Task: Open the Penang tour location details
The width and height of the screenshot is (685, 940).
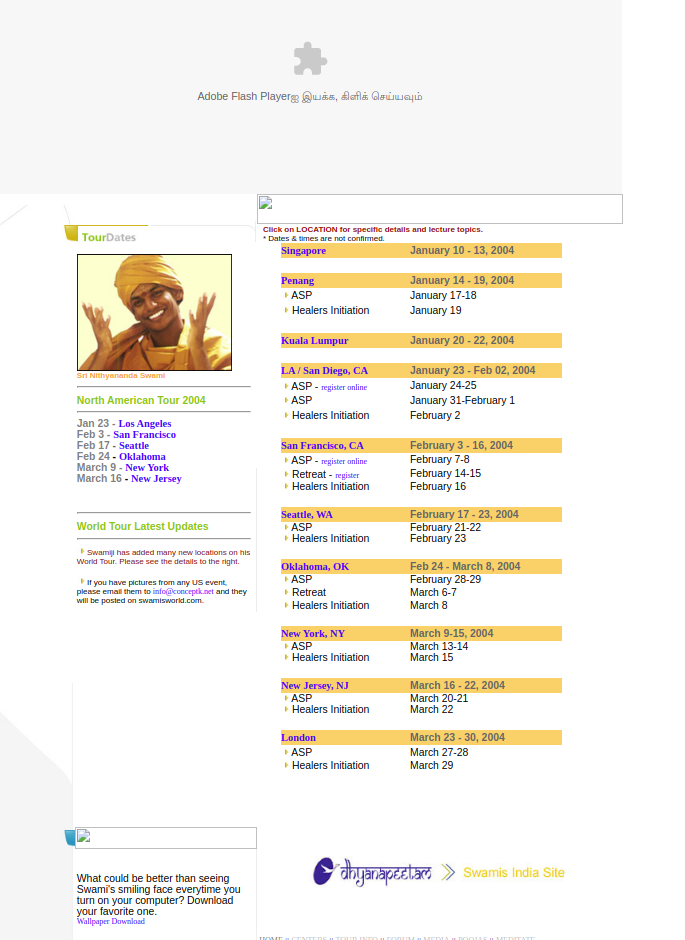Action: pos(297,281)
